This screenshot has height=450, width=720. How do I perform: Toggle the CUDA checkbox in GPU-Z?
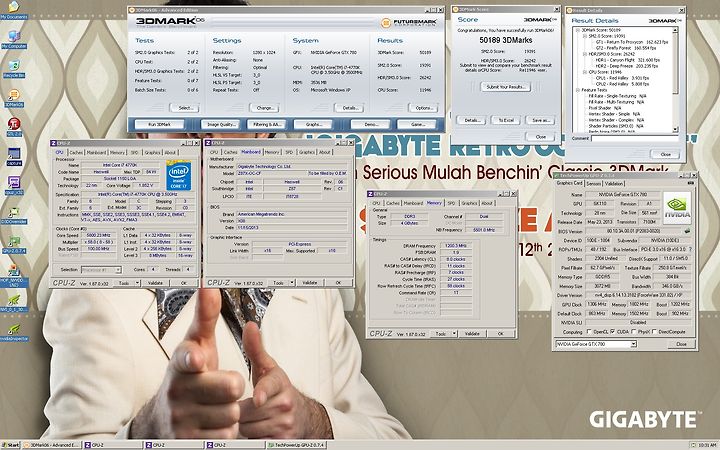pos(613,332)
